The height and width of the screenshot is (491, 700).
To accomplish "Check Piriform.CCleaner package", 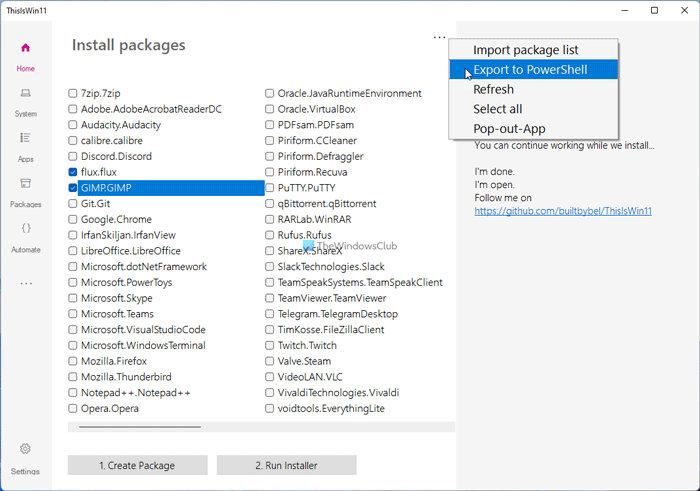I will (x=269, y=141).
